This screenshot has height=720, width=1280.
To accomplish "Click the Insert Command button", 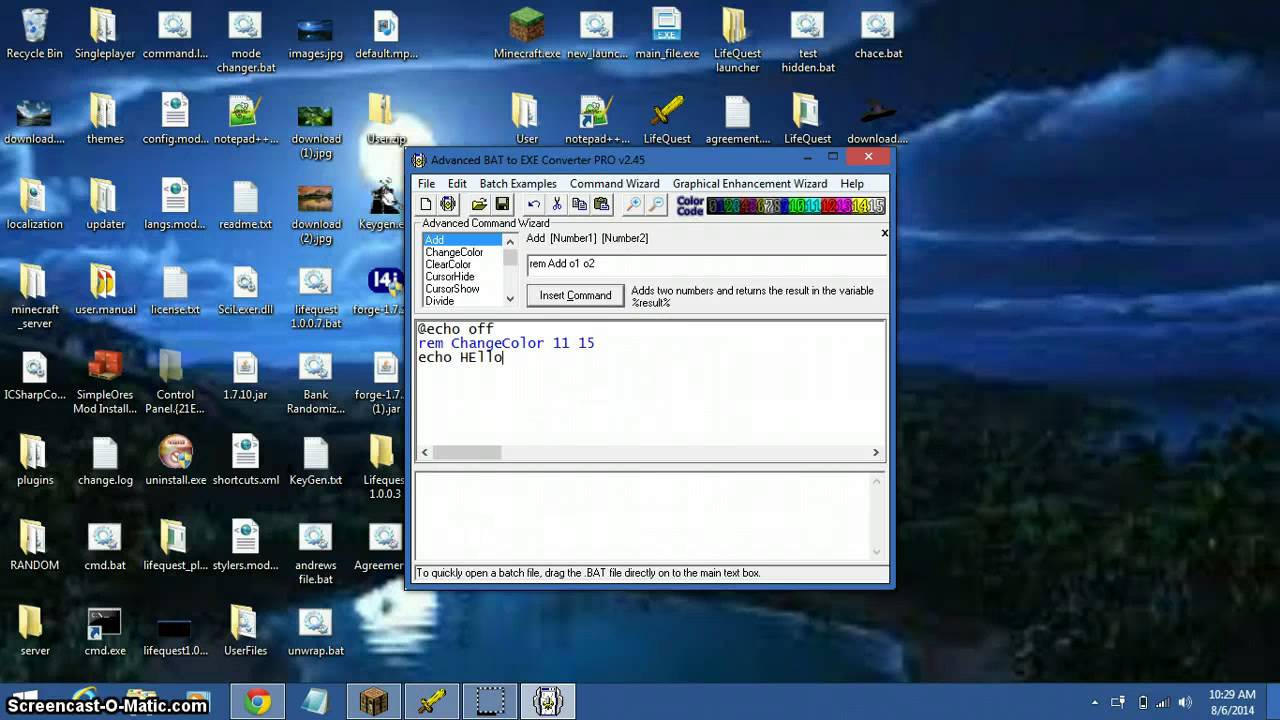I will pos(575,295).
